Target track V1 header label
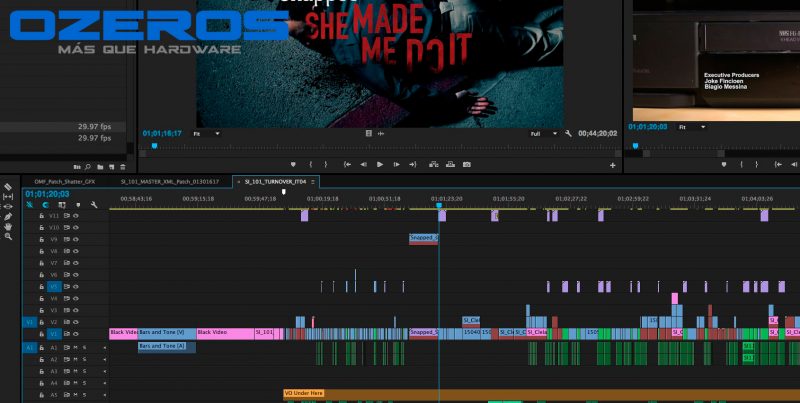Screen dimensions: 800x403 54,334
